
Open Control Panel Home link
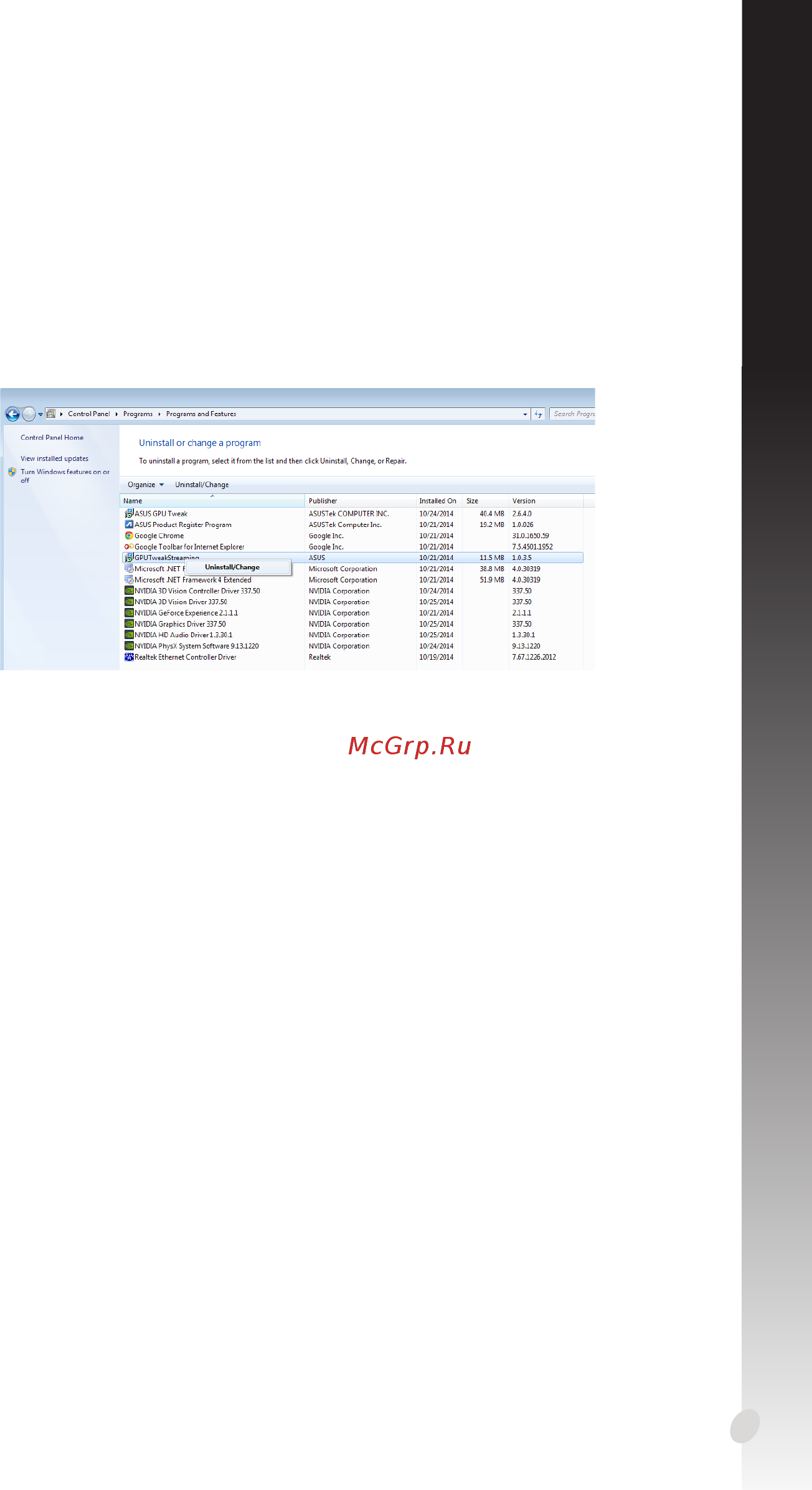coord(52,437)
